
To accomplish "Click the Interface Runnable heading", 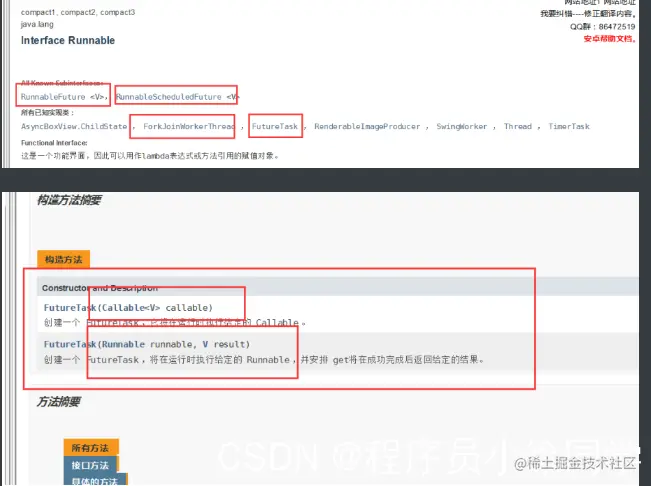I will coord(68,40).
